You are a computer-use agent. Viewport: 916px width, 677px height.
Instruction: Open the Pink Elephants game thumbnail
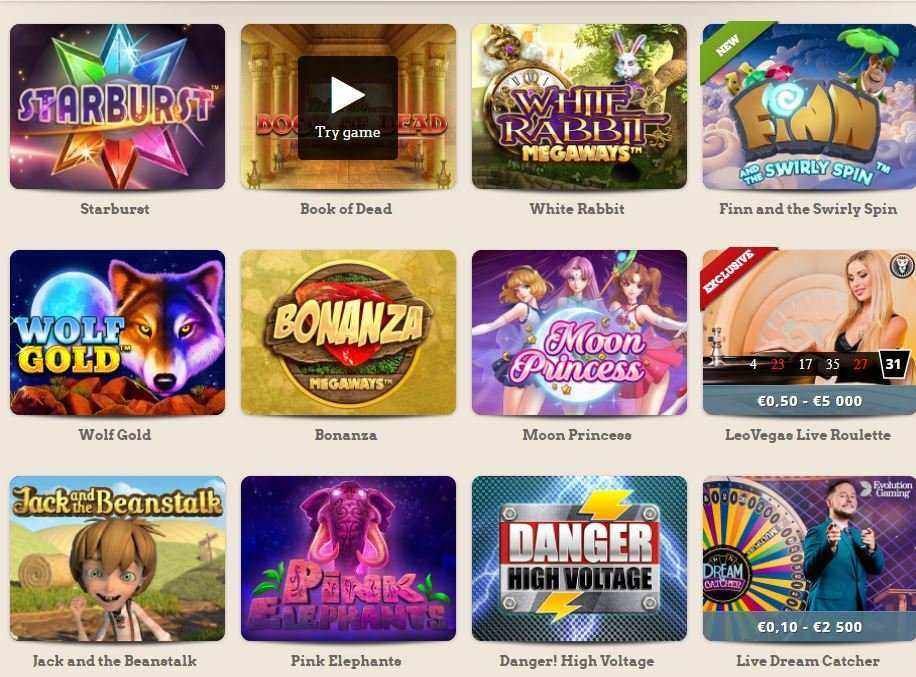click(348, 558)
